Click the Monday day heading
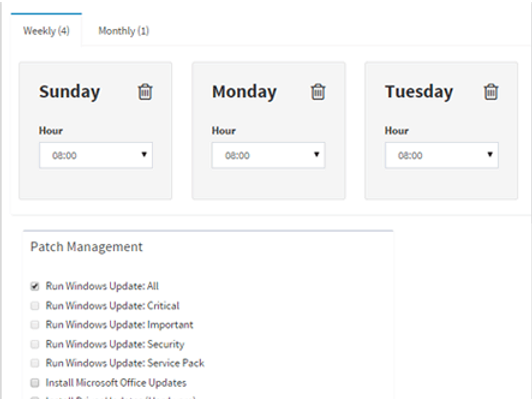The height and width of the screenshot is (399, 532). click(x=244, y=92)
